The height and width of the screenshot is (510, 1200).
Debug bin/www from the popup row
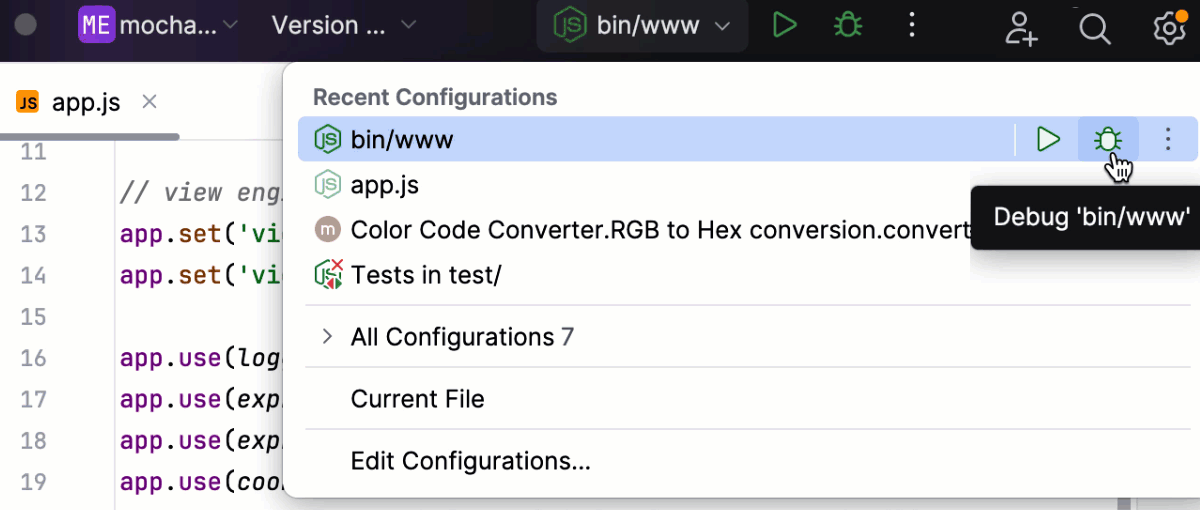point(1107,140)
